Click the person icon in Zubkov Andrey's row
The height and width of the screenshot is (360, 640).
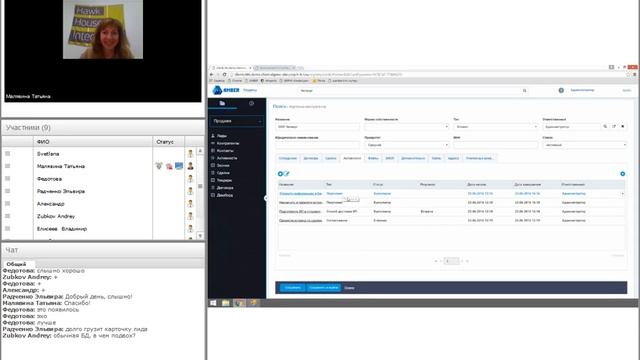190,216
